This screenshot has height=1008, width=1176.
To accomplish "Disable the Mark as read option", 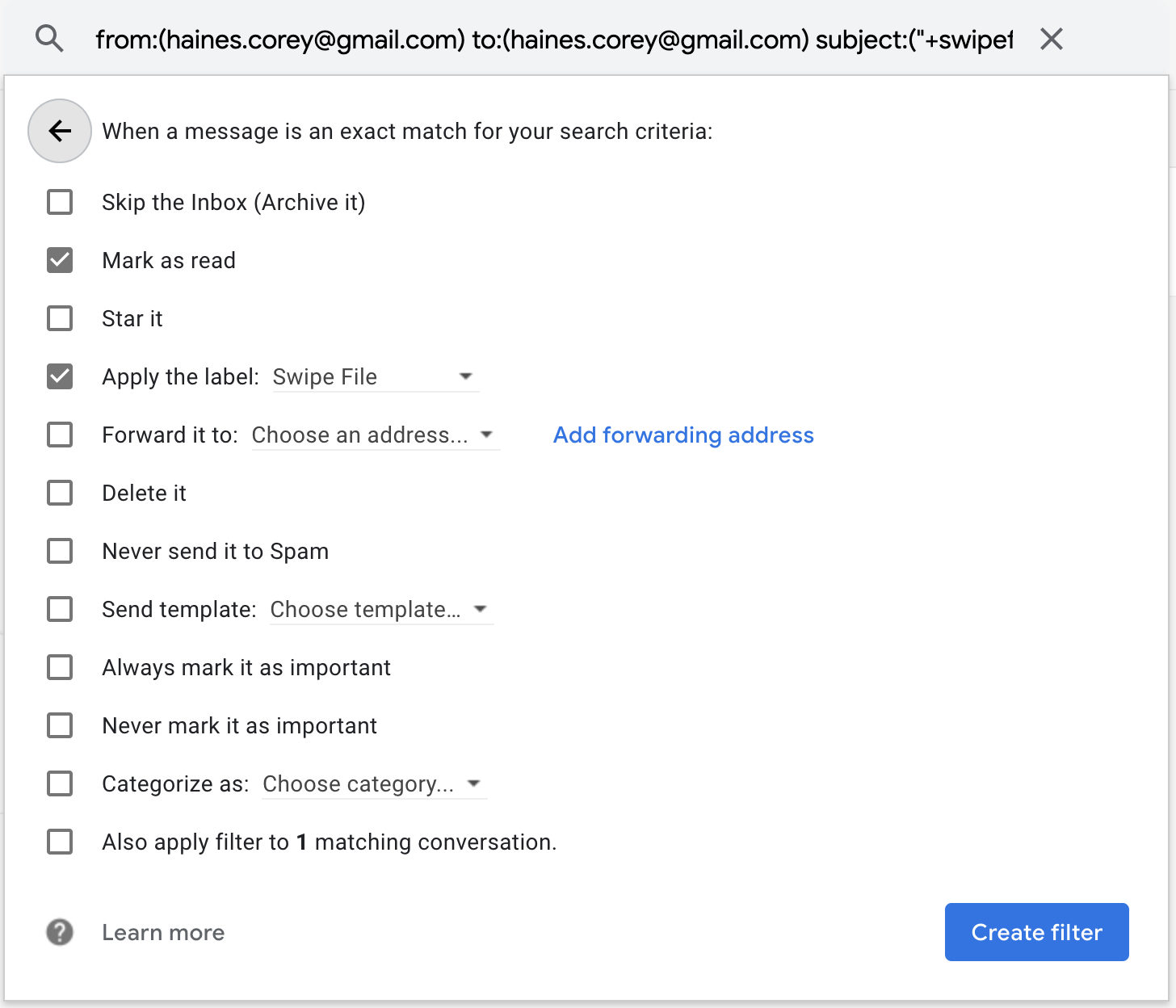I will (59, 260).
